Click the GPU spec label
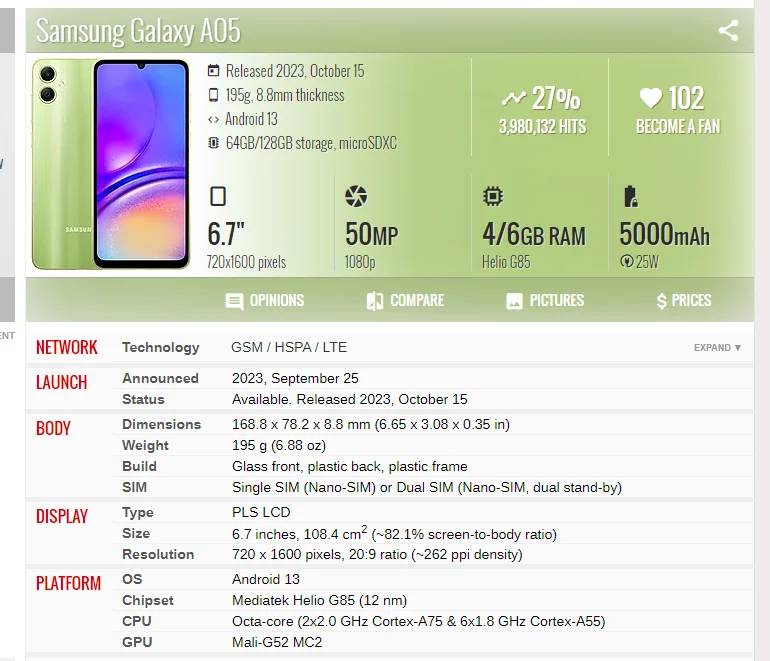 [137, 642]
